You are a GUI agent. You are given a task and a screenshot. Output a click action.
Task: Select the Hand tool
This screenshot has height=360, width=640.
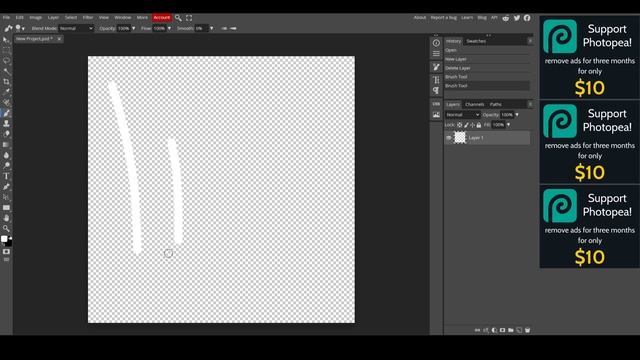(x=6, y=218)
